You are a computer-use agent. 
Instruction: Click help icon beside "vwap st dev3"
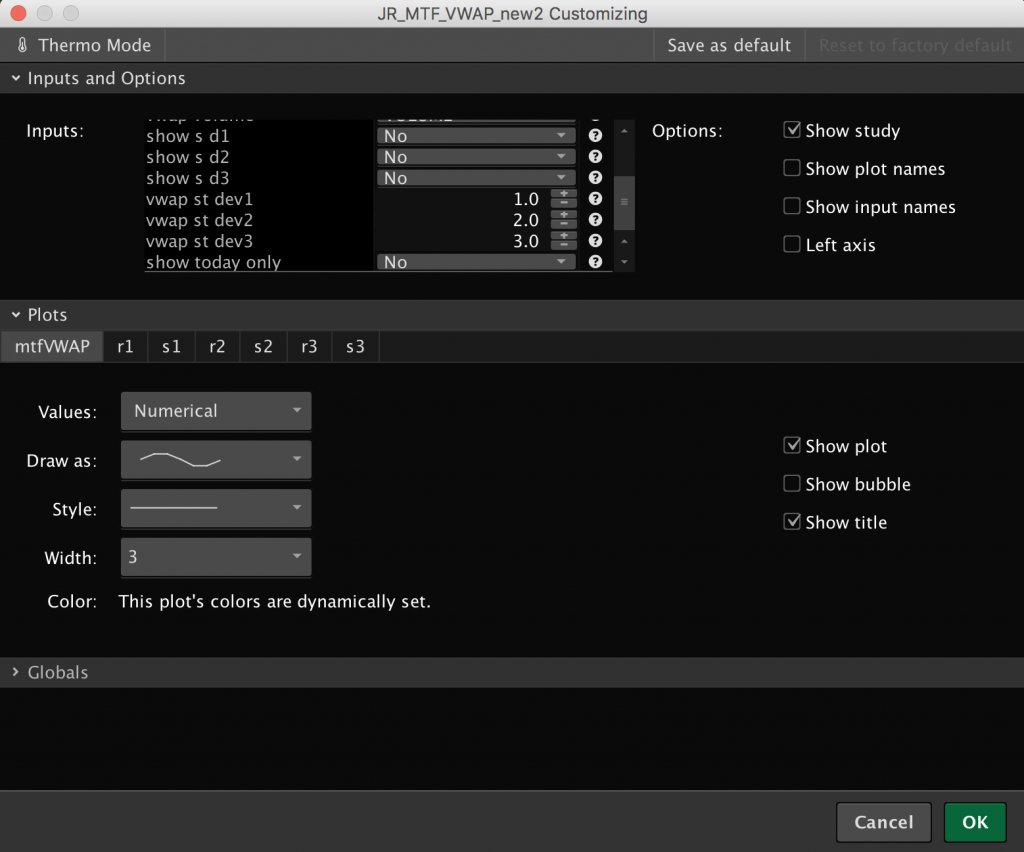pos(595,240)
